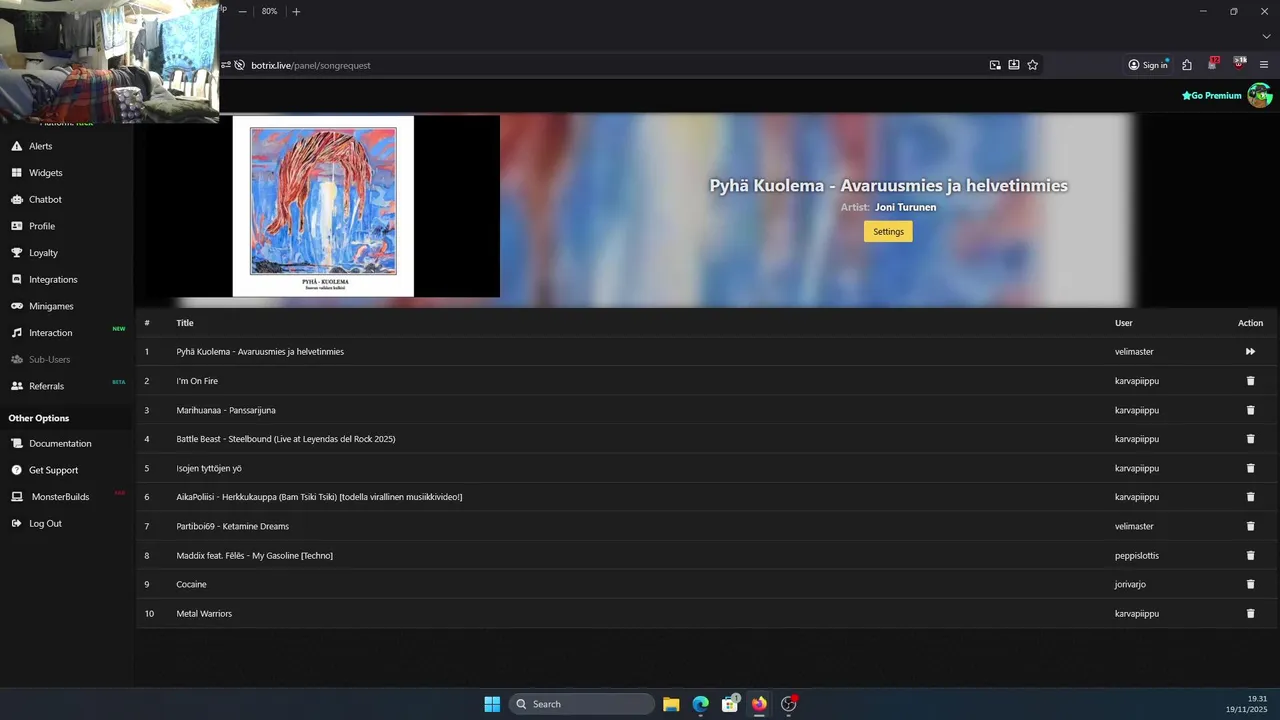The height and width of the screenshot is (720, 1280).
Task: Switch to OBS Studio in taskbar
Action: pyautogui.click(x=788, y=704)
